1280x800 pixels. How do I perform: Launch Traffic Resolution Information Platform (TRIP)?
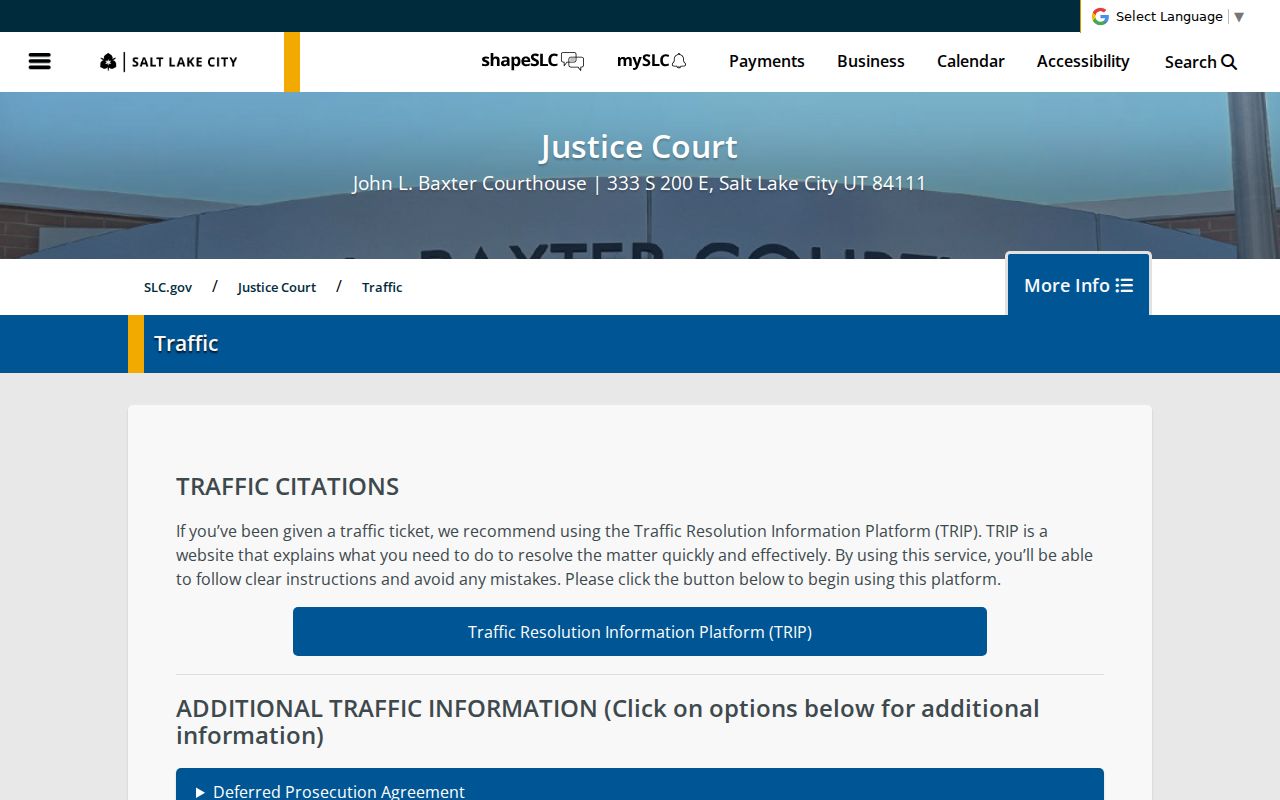tap(640, 632)
